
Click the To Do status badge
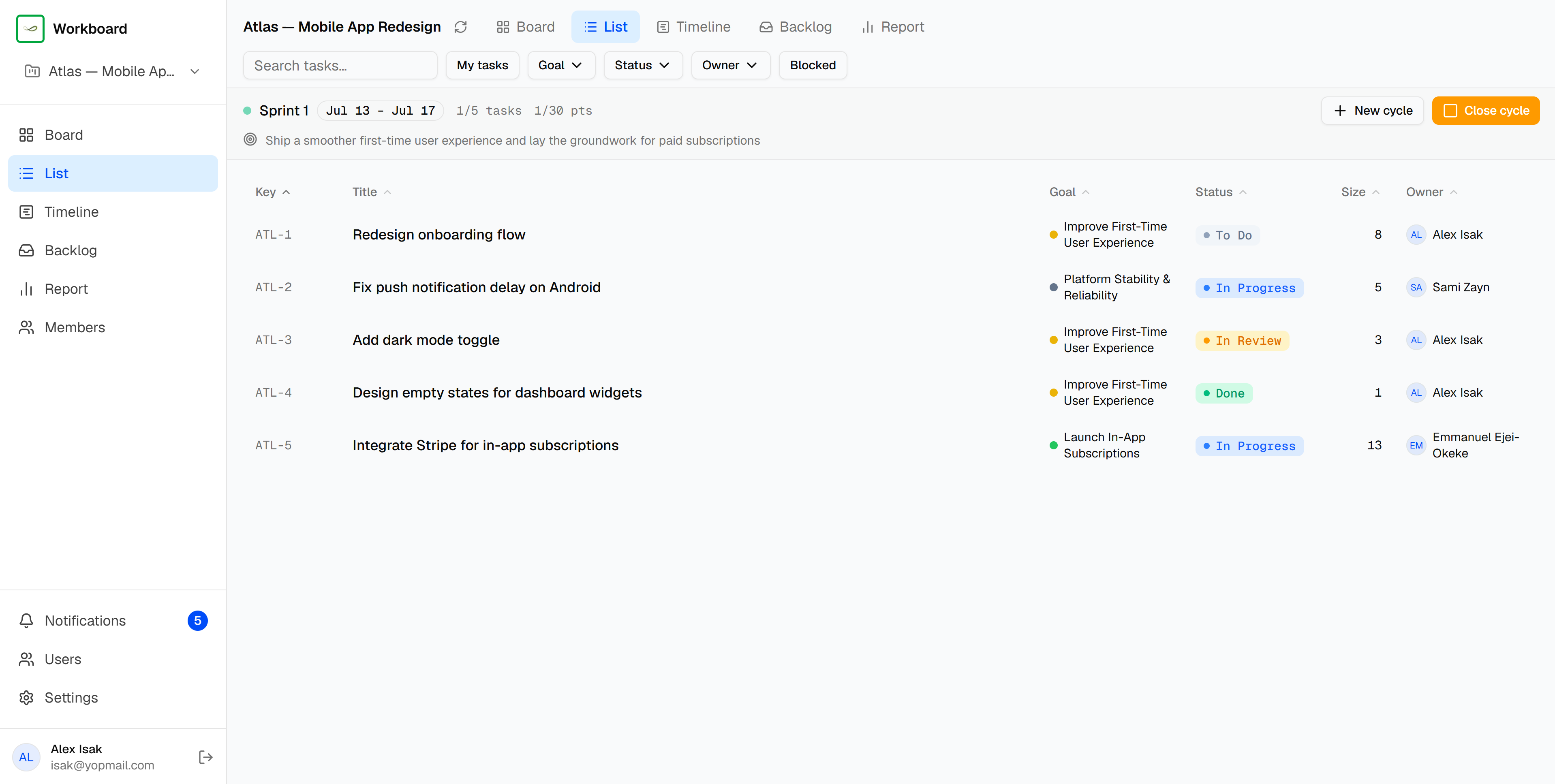point(1227,235)
